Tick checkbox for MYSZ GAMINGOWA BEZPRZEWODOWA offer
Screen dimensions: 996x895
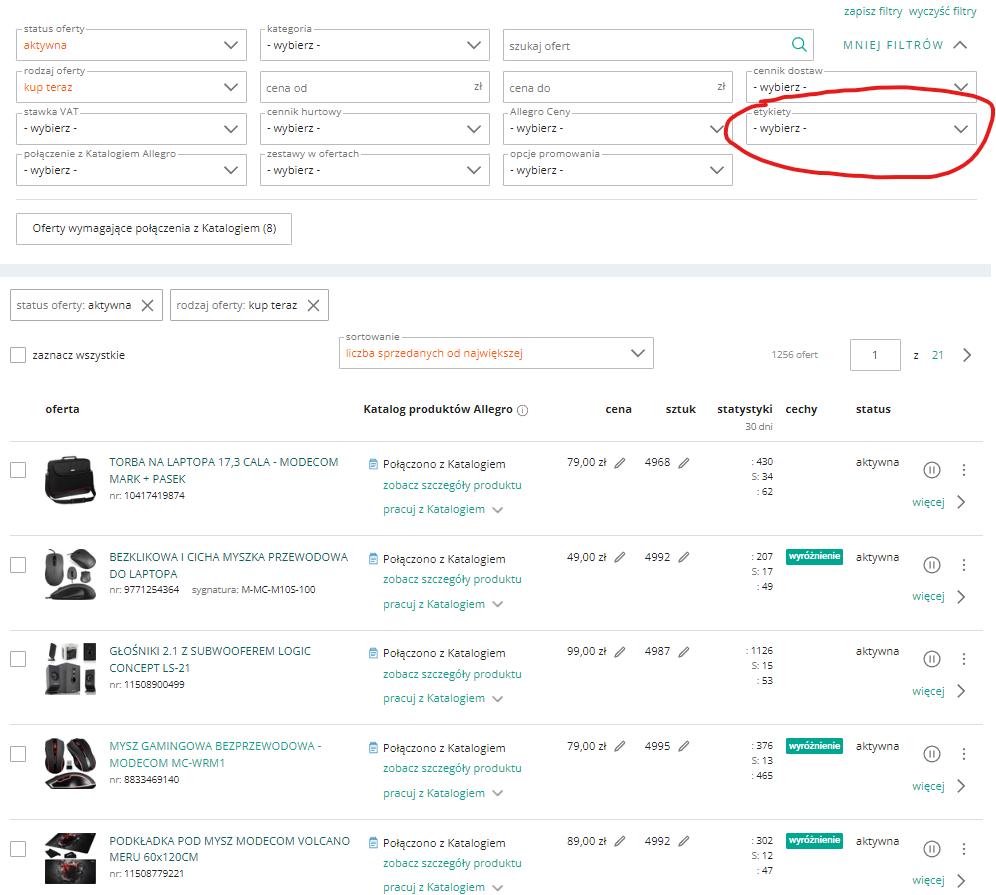[18, 753]
